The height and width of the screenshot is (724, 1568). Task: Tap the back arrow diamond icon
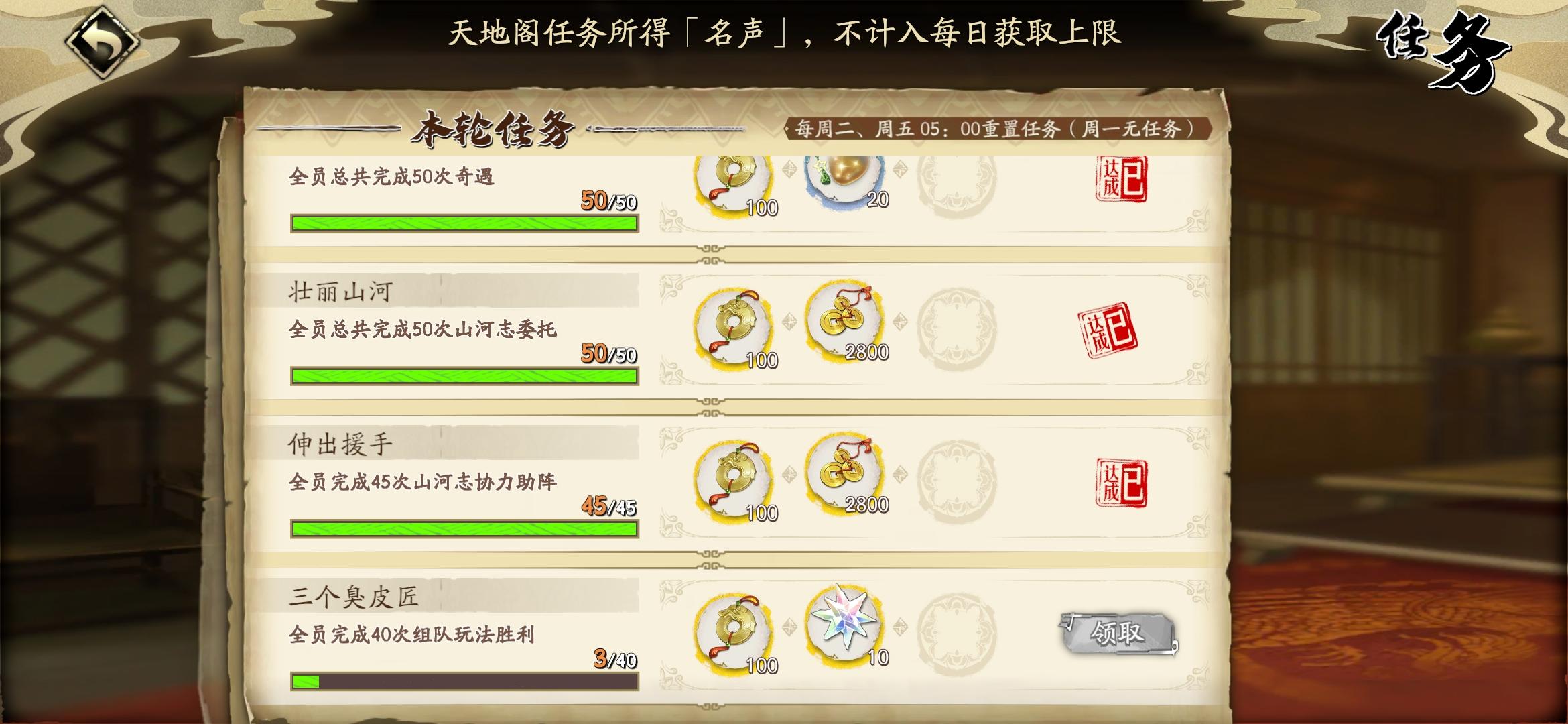click(x=102, y=42)
